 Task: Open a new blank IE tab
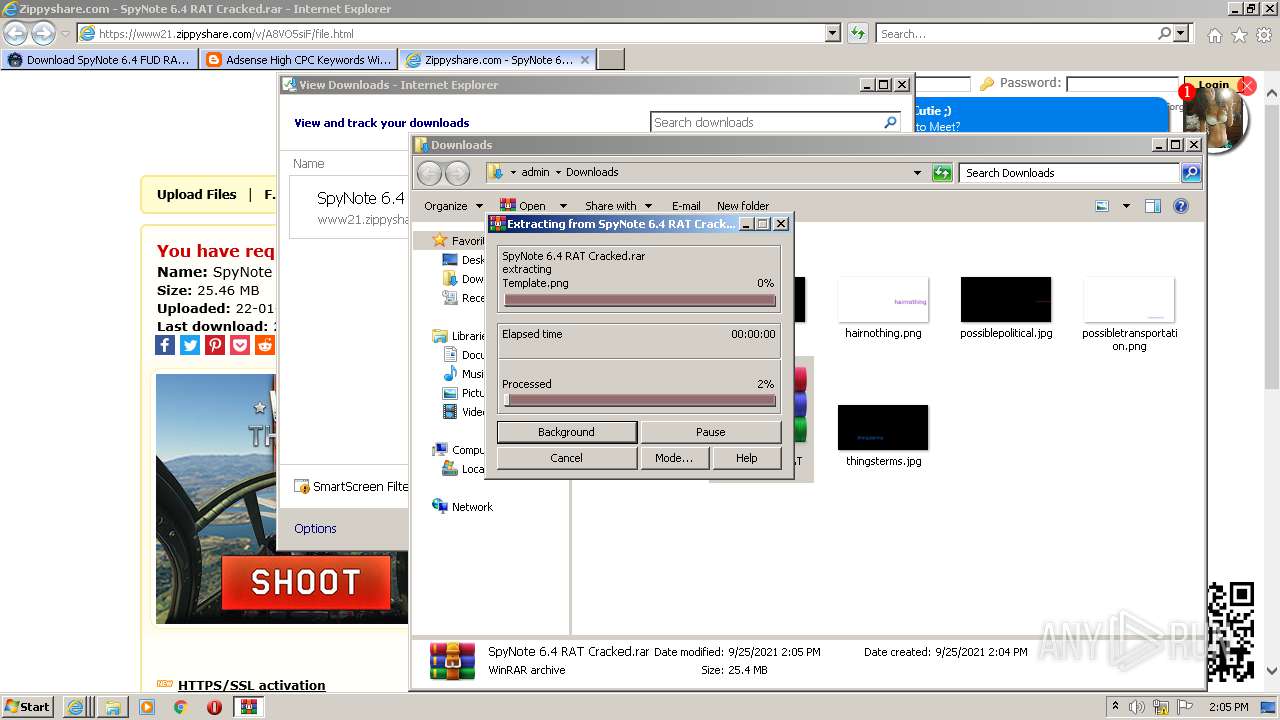click(611, 60)
